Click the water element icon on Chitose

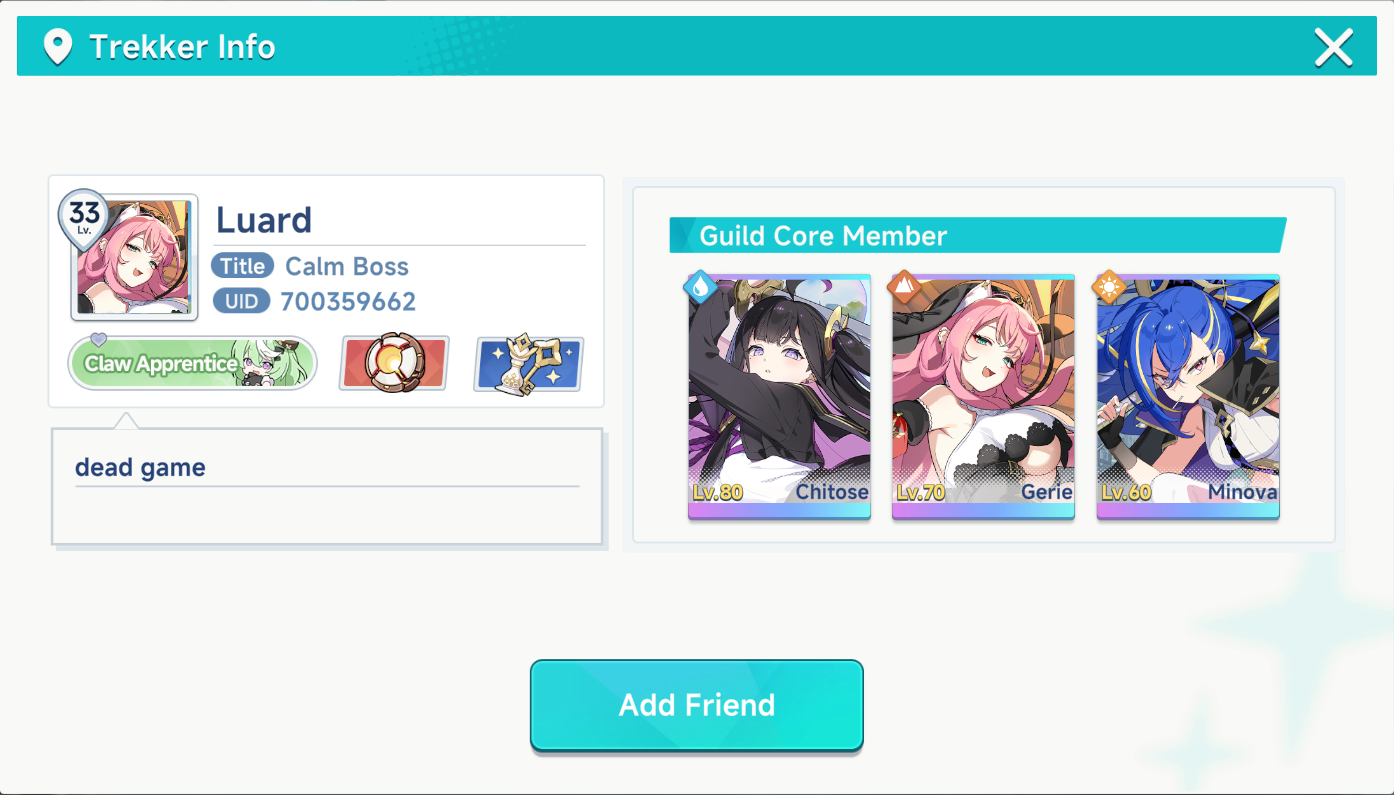tap(700, 288)
